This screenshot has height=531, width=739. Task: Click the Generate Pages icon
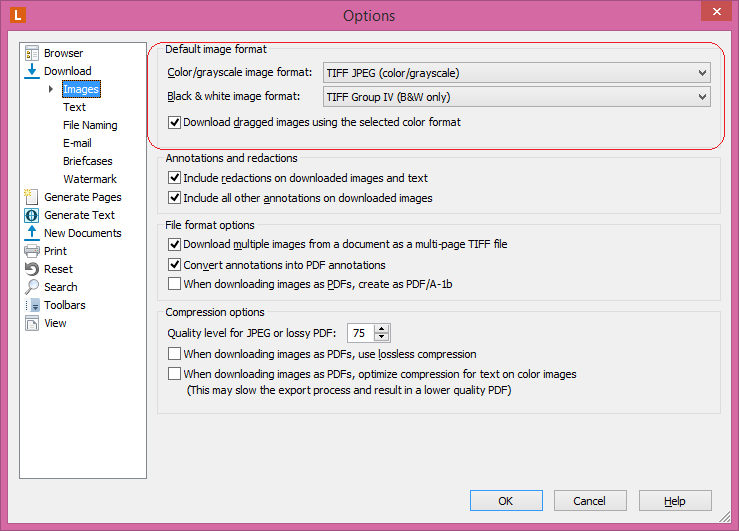[x=32, y=197]
